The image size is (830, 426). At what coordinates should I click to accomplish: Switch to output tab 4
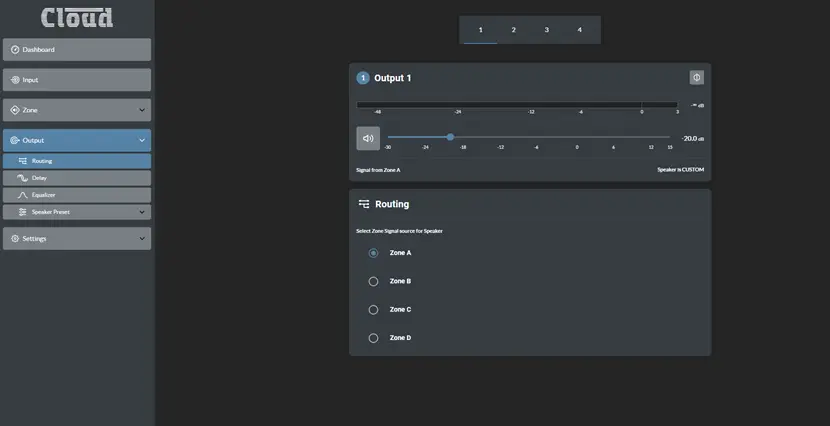point(580,30)
